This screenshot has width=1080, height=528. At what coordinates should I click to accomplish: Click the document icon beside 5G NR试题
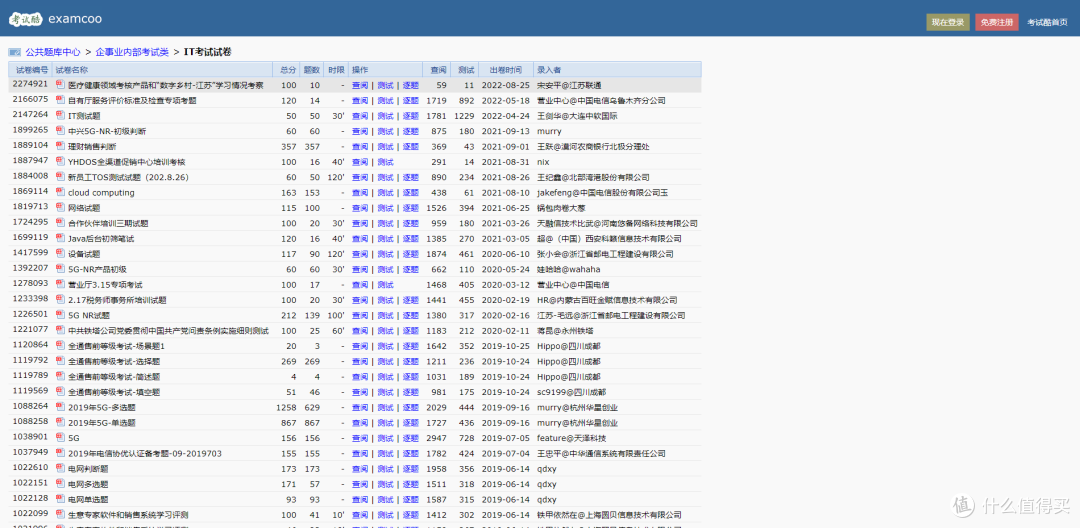(x=60, y=315)
